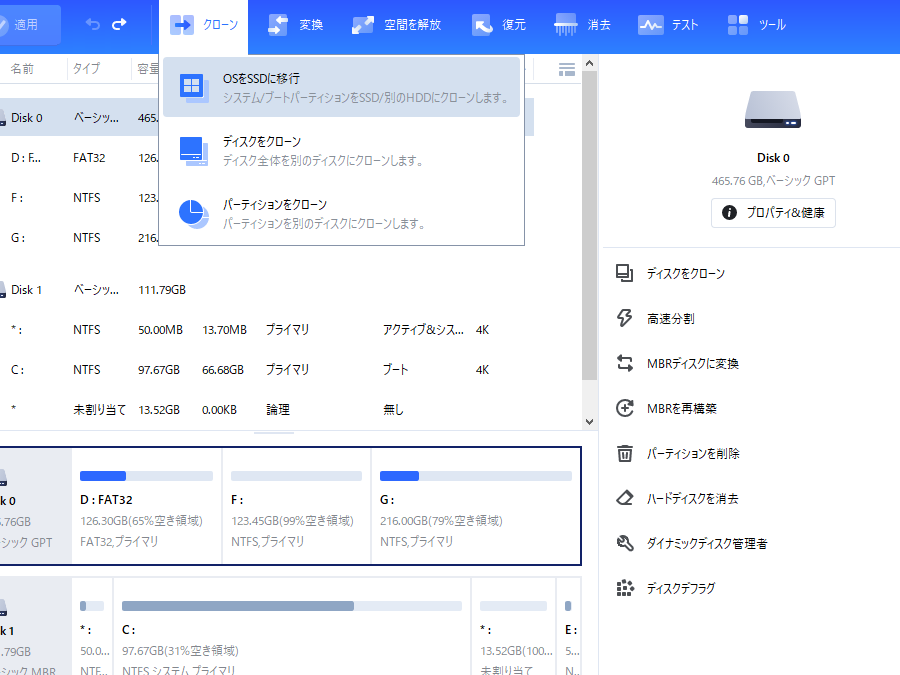The width and height of the screenshot is (900, 675).
Task: Click the list view options icon
Action: [567, 69]
